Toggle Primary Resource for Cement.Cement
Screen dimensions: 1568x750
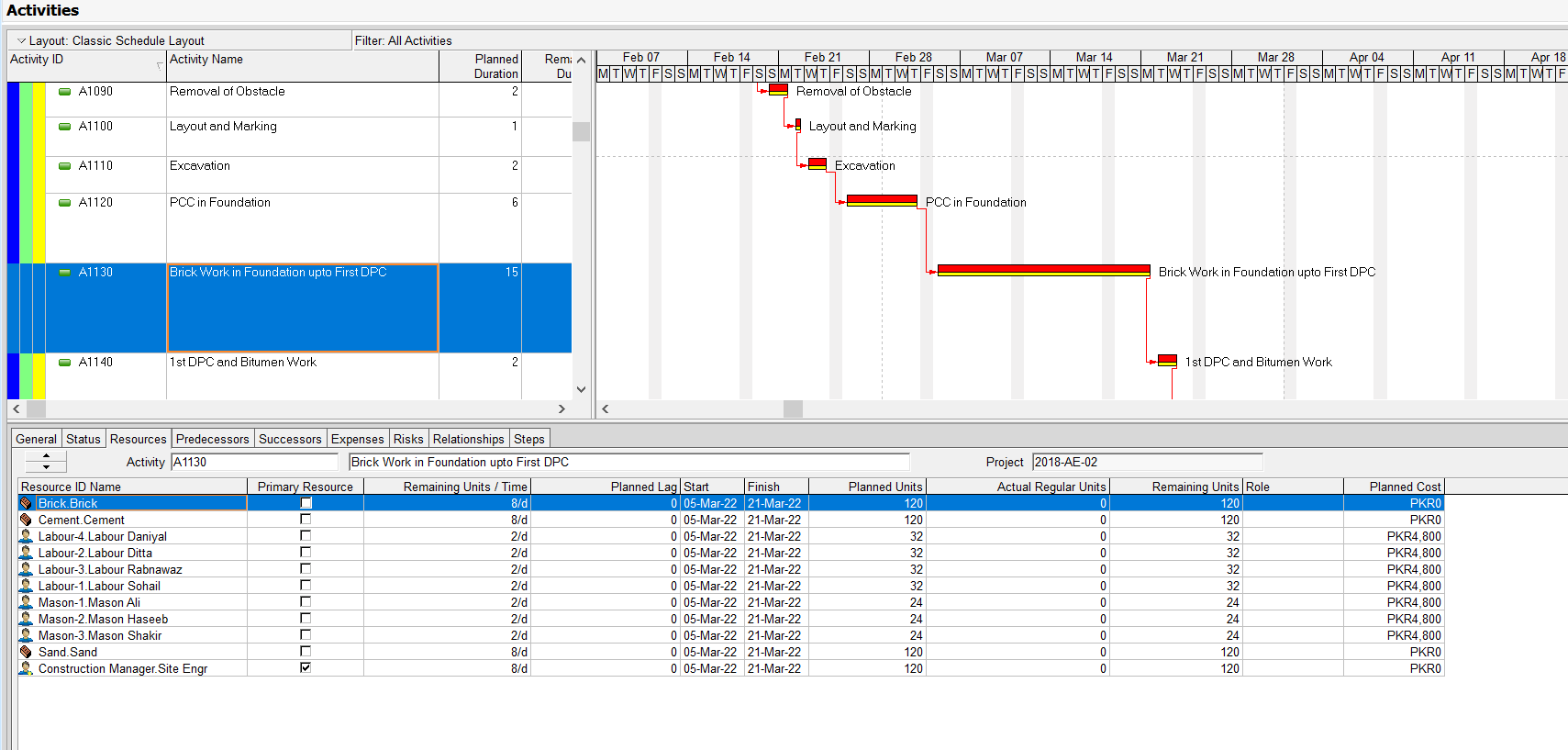tap(306, 520)
